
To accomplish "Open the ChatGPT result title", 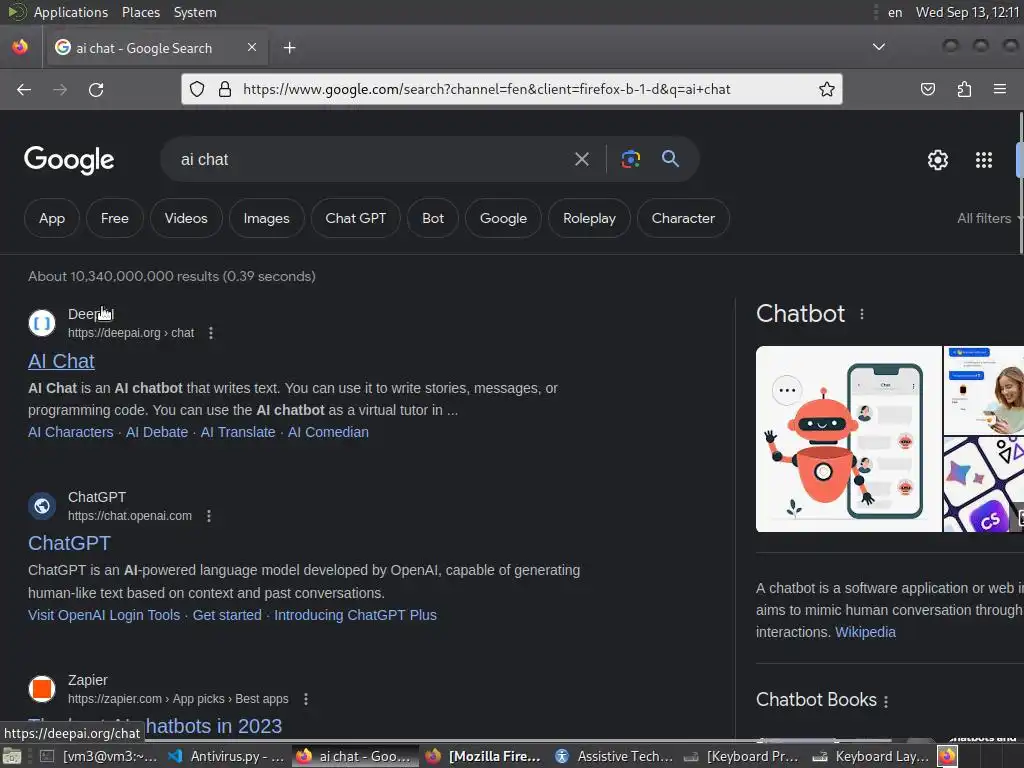I will pos(69,543).
